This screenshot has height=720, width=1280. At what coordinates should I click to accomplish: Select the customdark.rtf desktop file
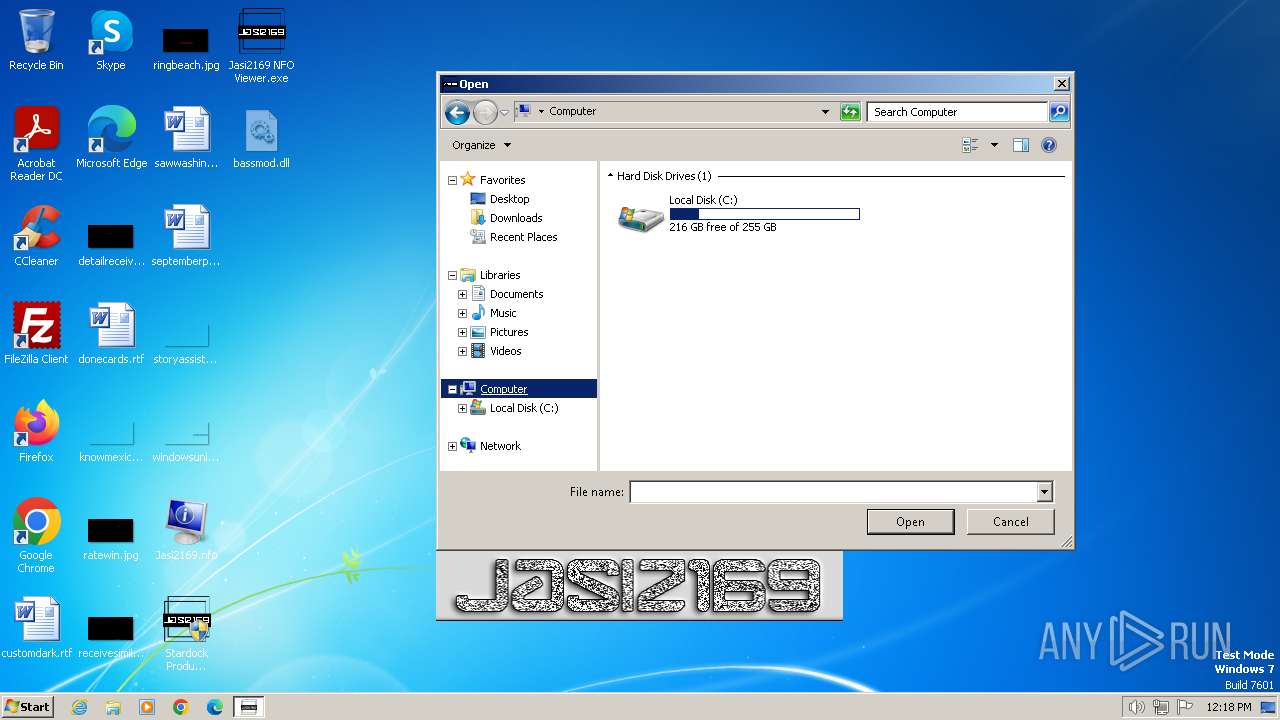(36, 628)
